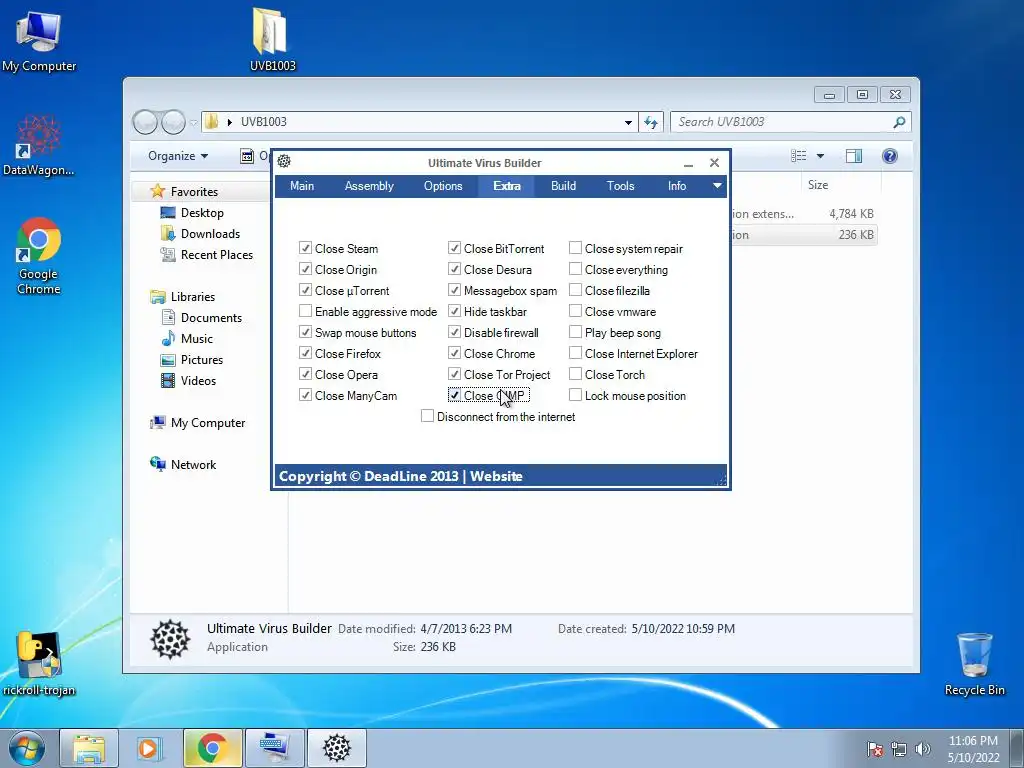Open the Options tab
This screenshot has width=1024, height=768.
click(x=443, y=186)
